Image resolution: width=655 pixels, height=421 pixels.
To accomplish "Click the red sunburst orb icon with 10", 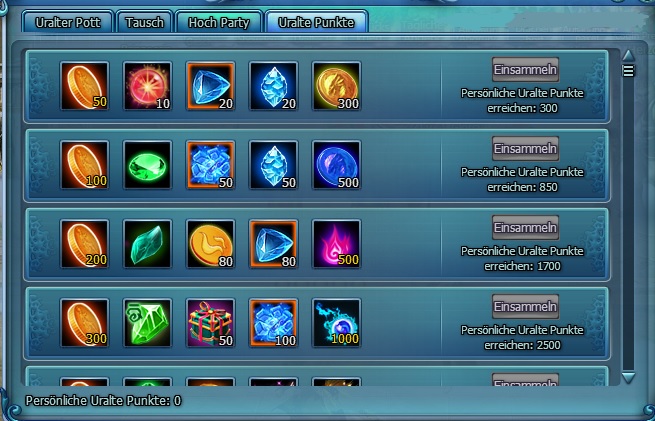I will tap(147, 86).
